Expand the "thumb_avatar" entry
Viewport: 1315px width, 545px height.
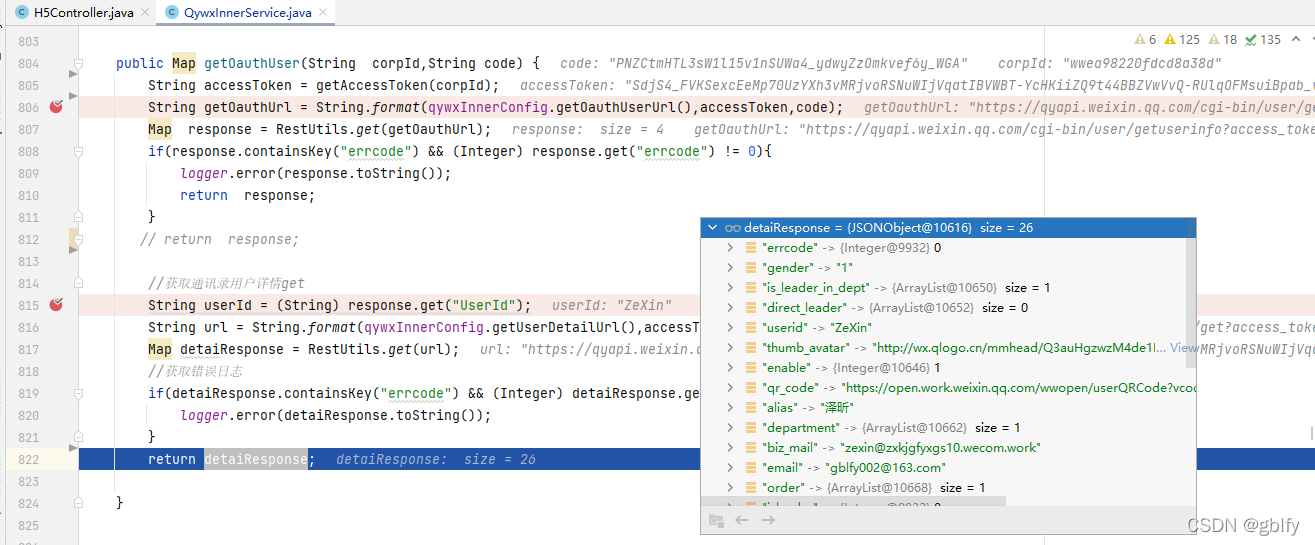731,348
